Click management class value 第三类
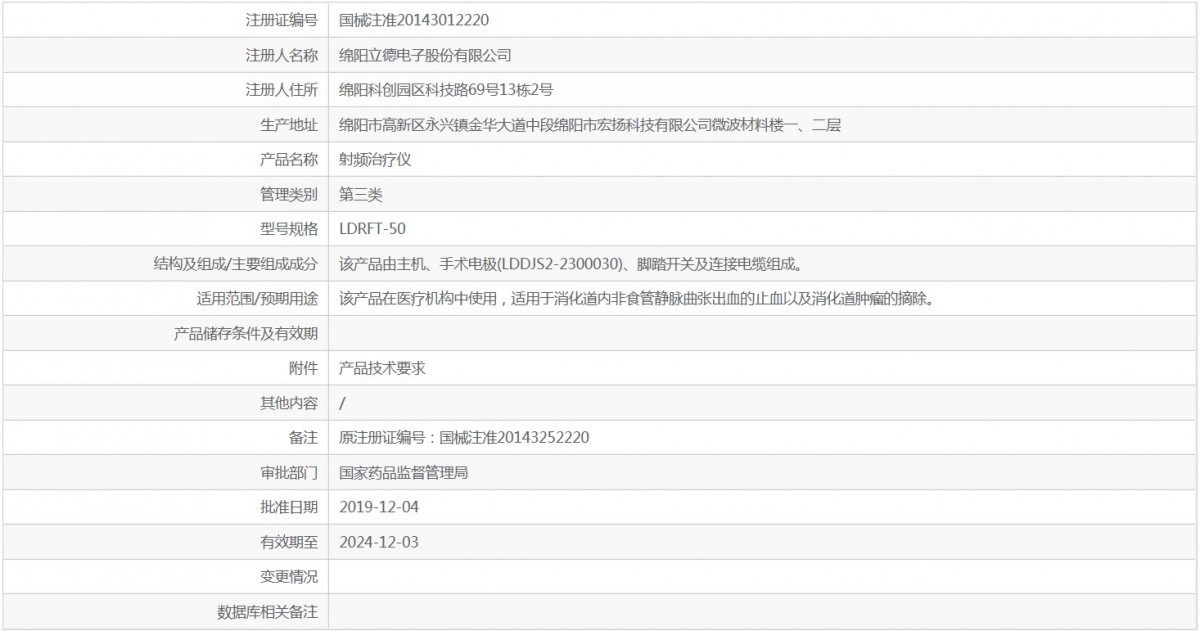The image size is (1200, 631). pyautogui.click(x=361, y=194)
